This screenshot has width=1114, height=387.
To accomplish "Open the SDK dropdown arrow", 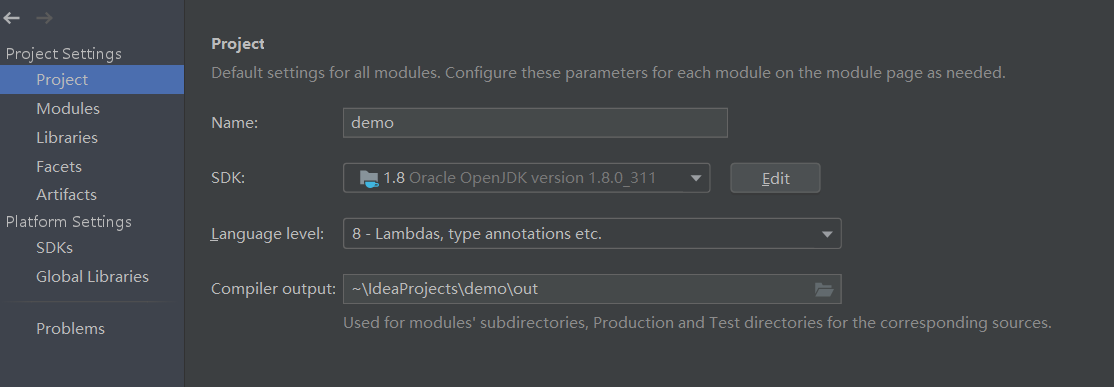I will 696,178.
